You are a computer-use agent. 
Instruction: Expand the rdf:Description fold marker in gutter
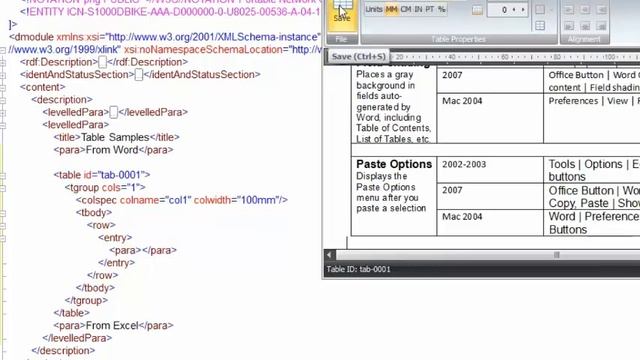(3, 63)
